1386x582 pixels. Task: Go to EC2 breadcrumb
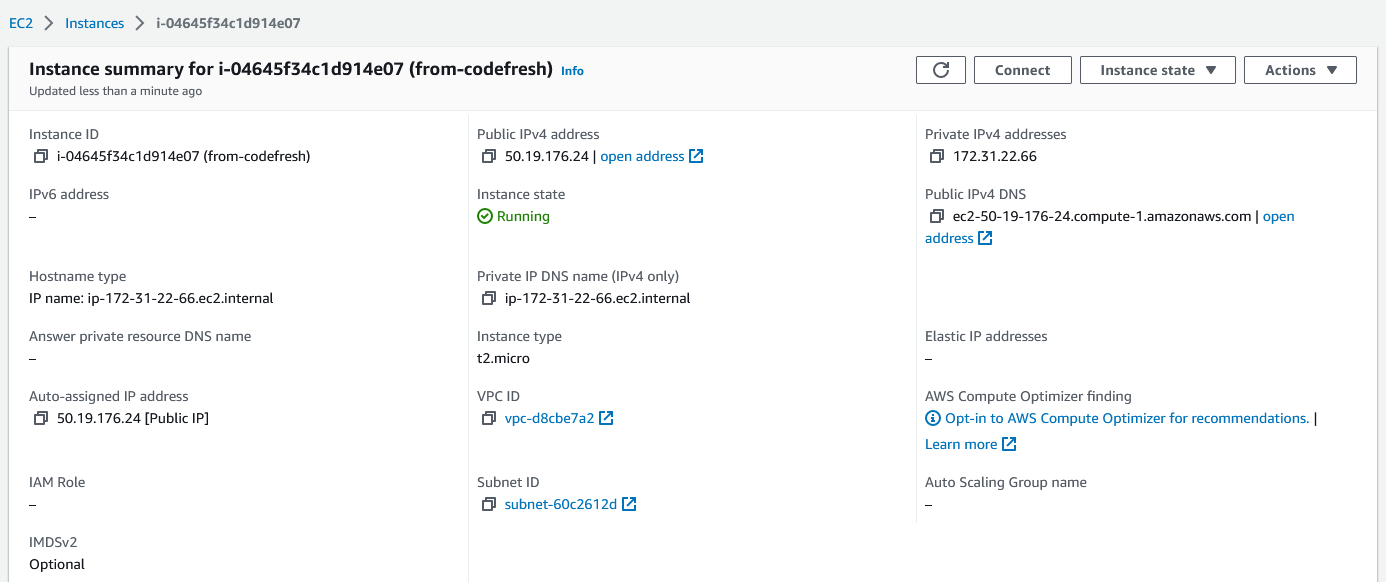click(x=21, y=23)
